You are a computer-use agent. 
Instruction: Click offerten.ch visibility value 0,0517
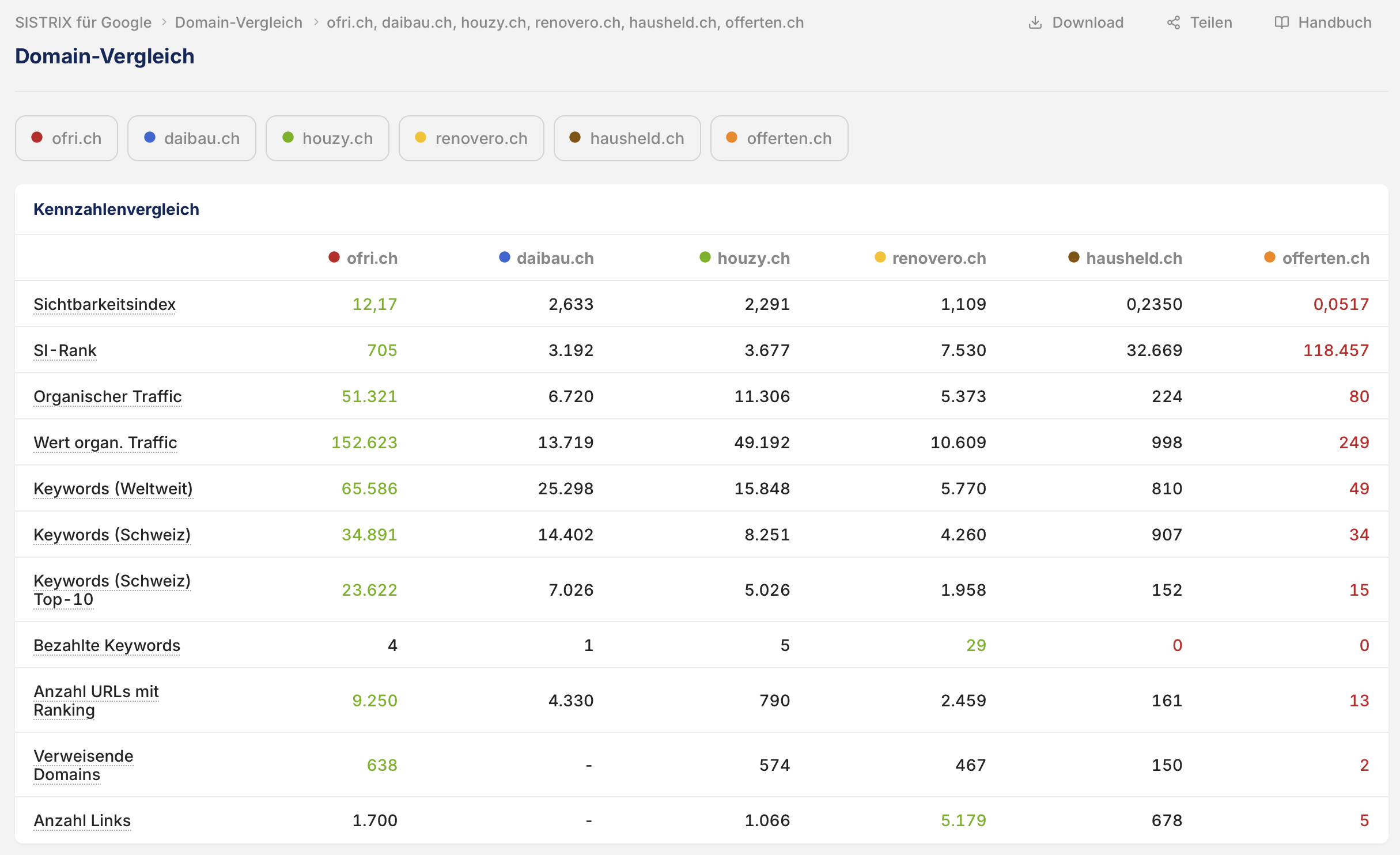coord(1341,304)
